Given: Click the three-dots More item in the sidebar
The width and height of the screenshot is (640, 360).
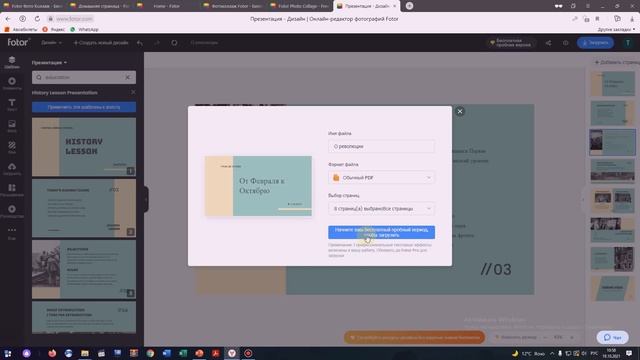Looking at the screenshot, I should click(12, 232).
